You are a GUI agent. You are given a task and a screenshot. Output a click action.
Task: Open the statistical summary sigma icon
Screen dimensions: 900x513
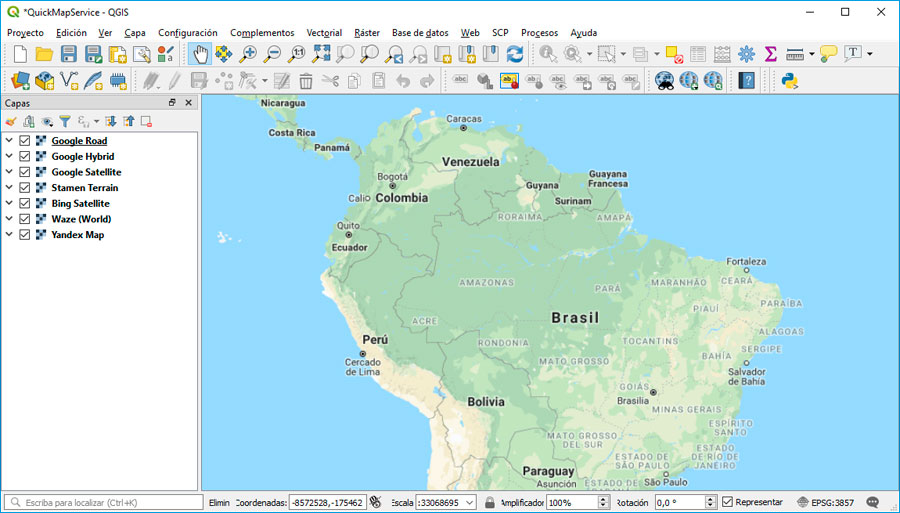click(x=771, y=54)
